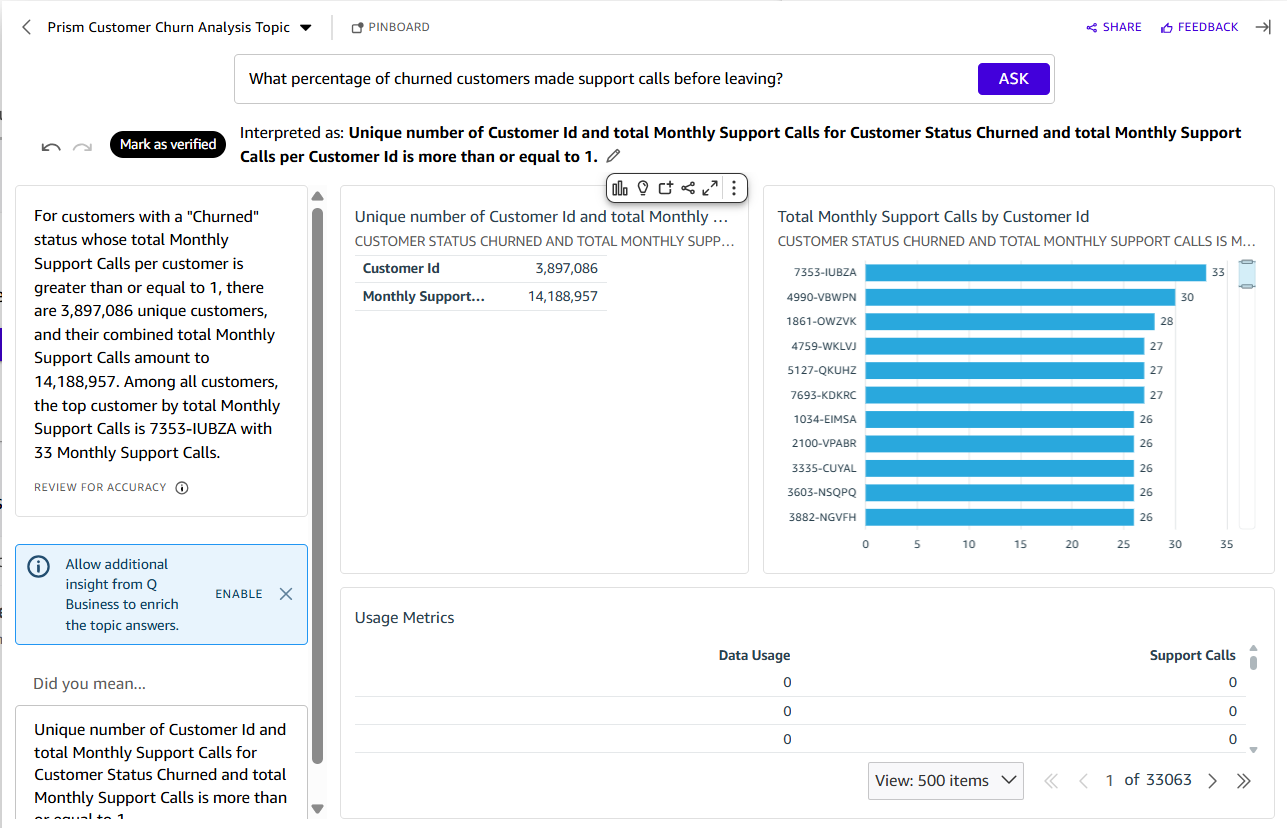Dismiss the Q Business insight banner

coord(286,594)
